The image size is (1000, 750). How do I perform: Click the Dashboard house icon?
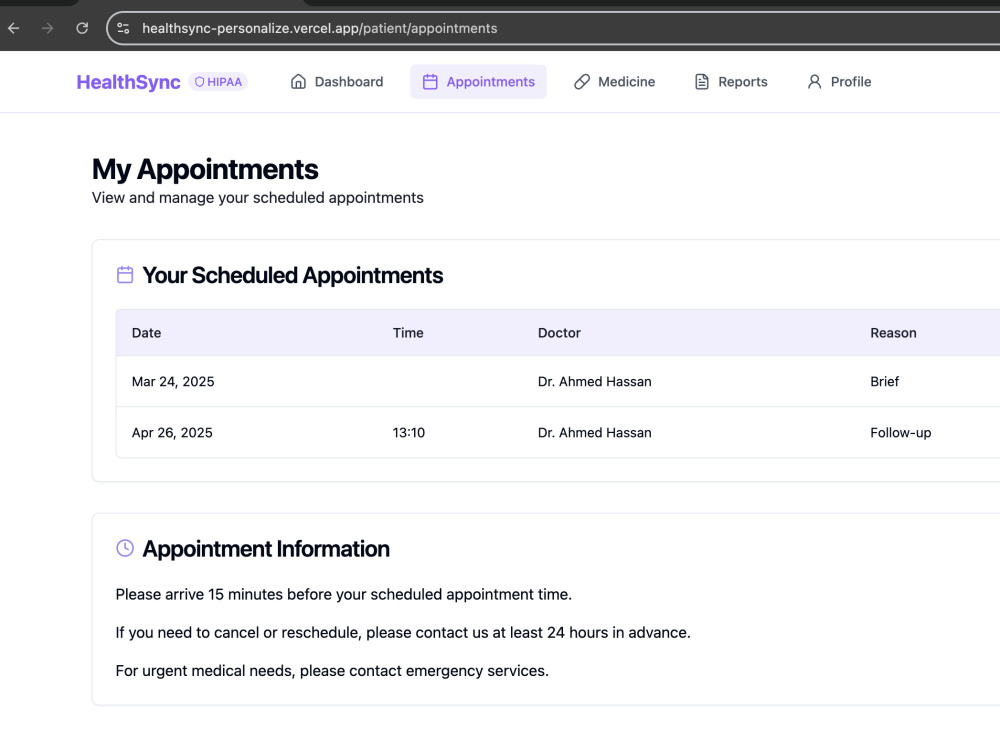298,82
